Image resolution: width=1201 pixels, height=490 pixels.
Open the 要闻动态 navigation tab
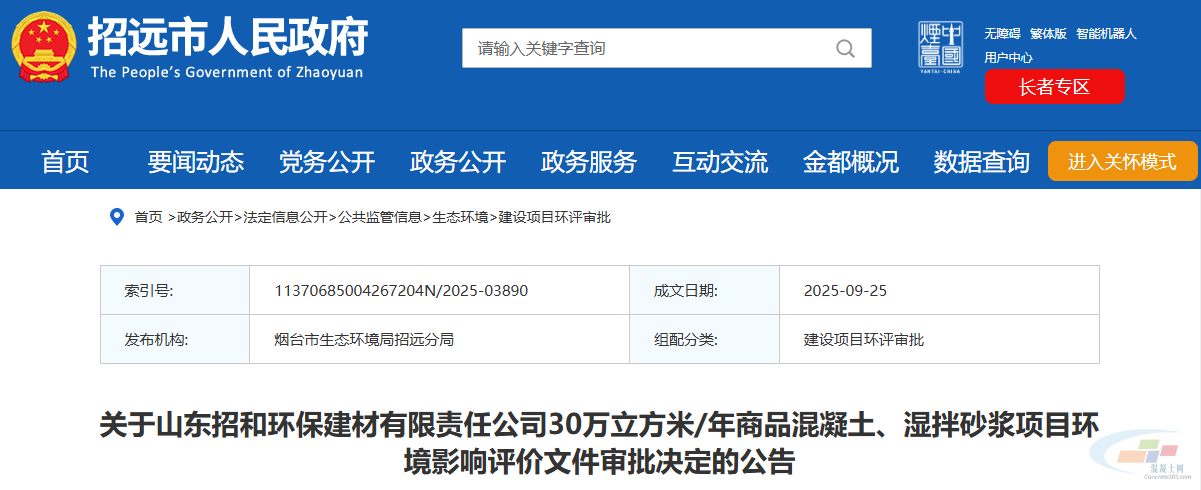pos(196,161)
